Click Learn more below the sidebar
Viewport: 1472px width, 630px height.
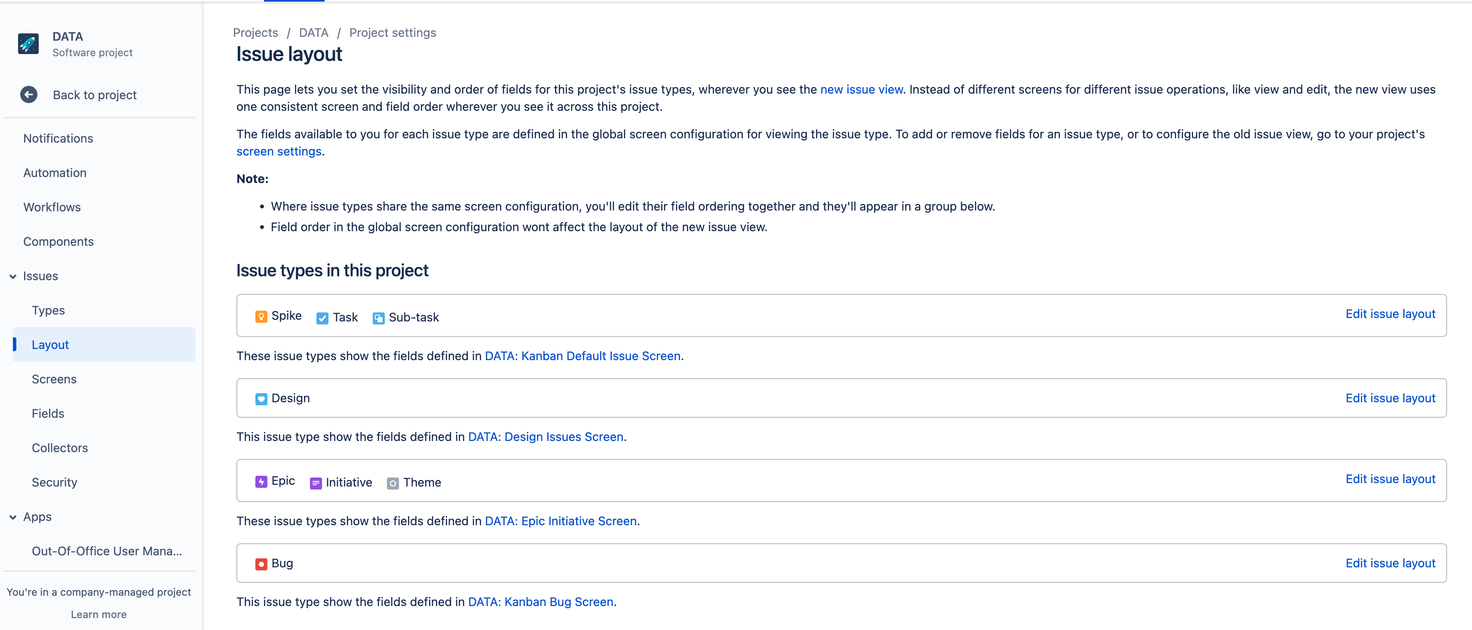click(98, 614)
